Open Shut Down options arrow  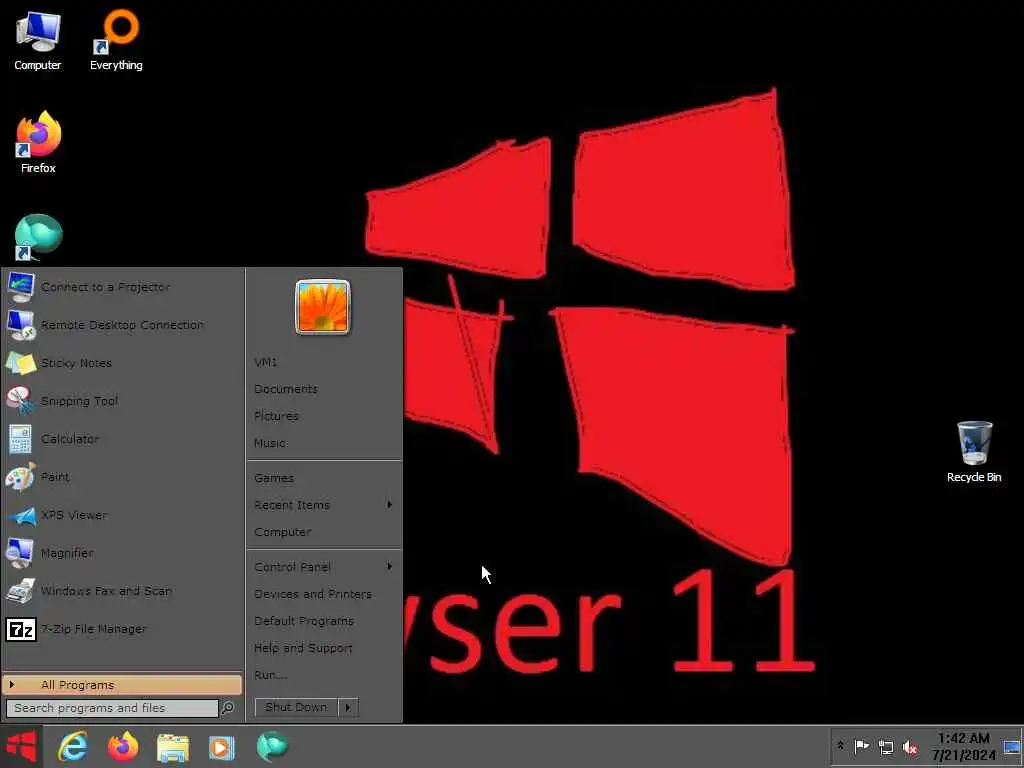347,707
